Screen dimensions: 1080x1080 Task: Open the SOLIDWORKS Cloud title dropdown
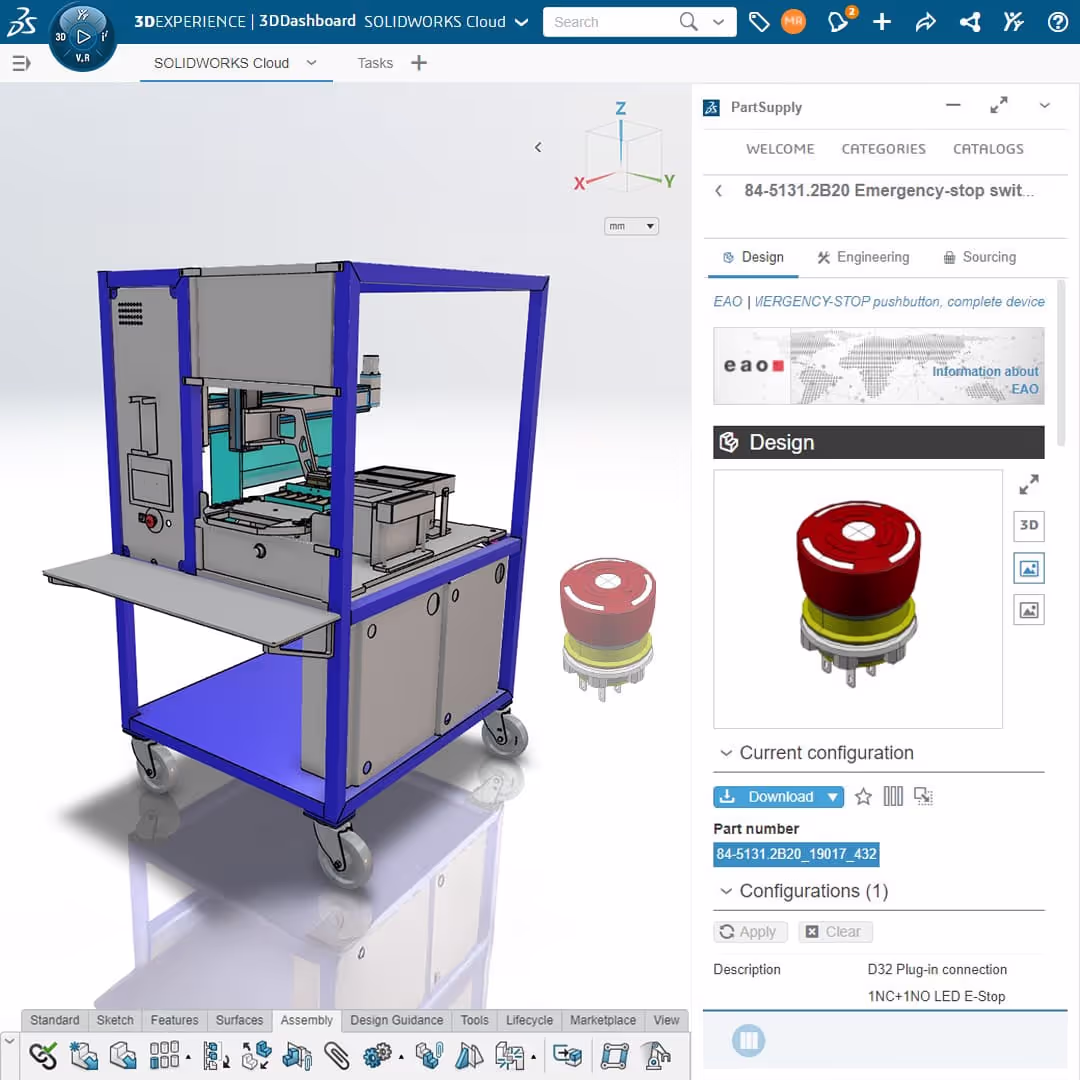[521, 22]
